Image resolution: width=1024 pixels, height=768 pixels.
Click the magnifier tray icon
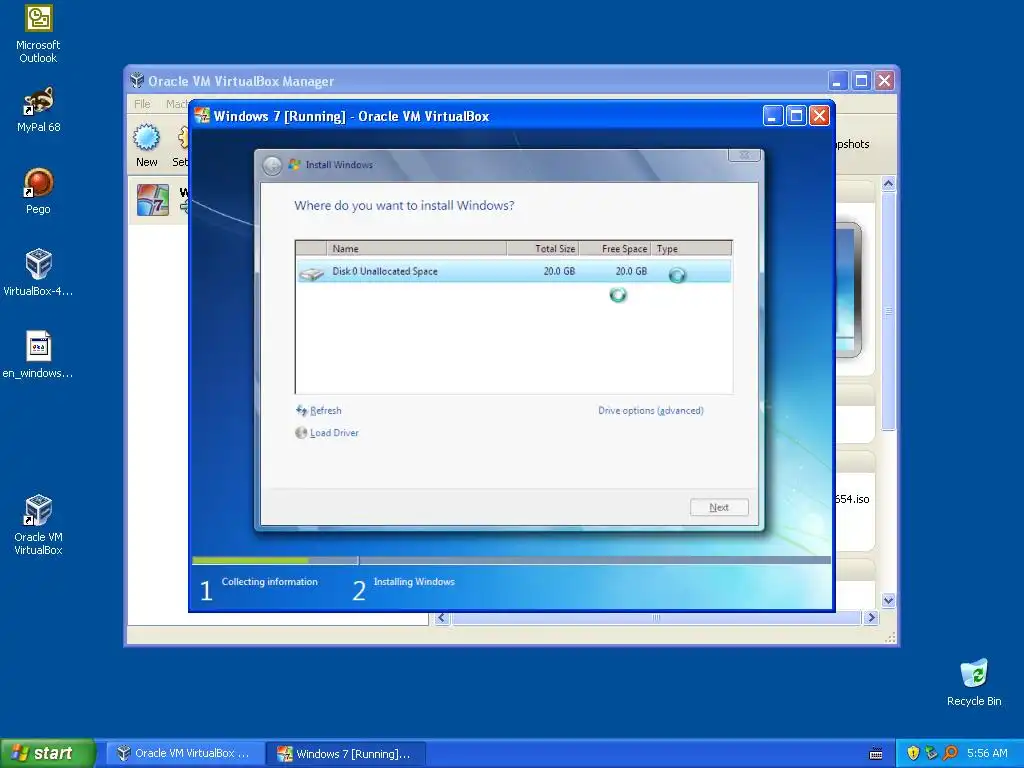tap(950, 753)
